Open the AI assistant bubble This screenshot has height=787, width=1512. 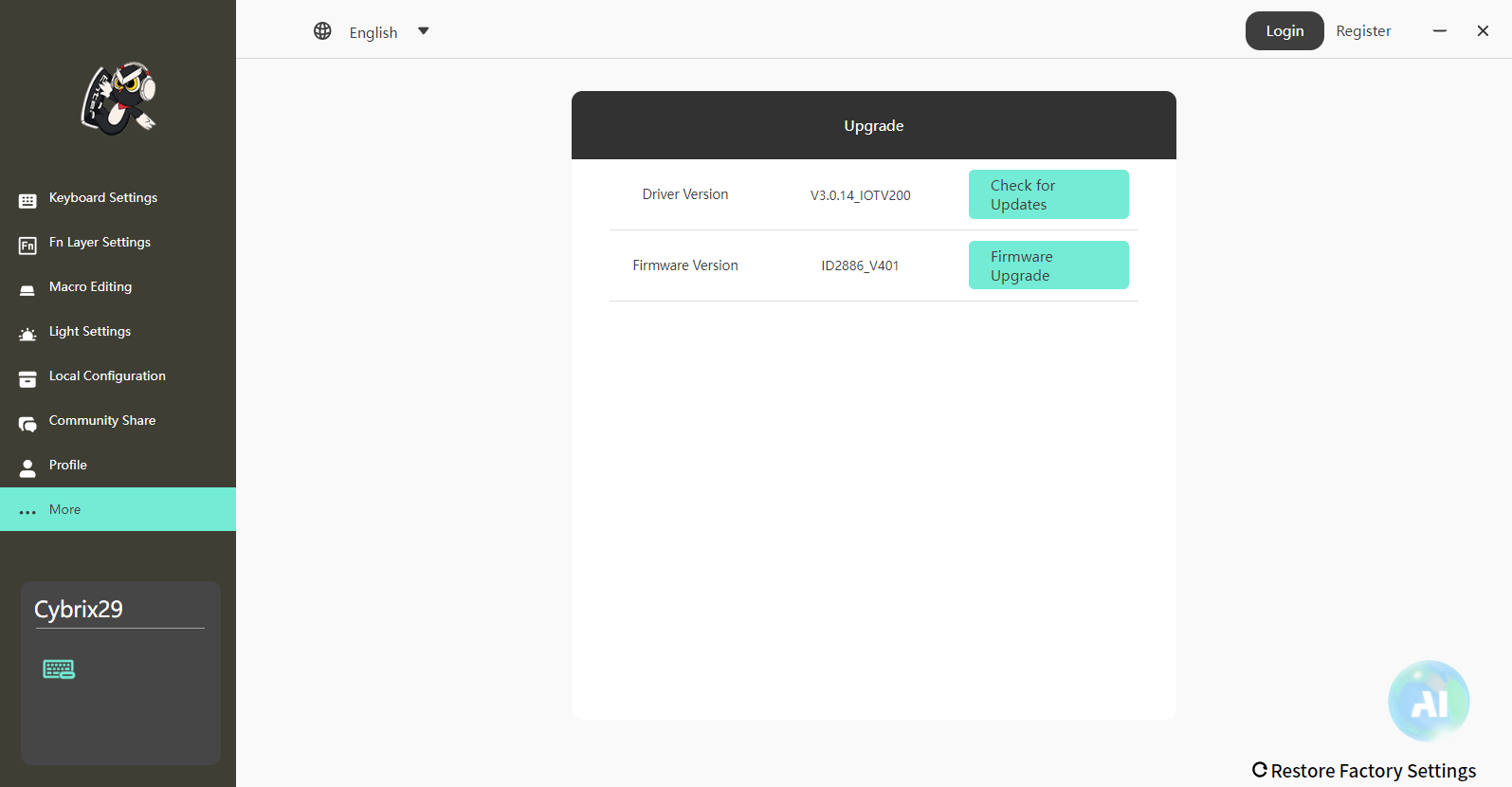point(1429,701)
